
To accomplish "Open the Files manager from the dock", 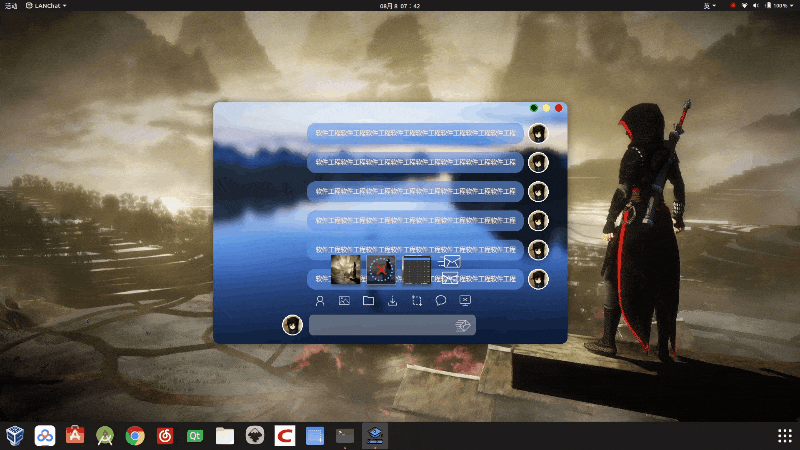I will (225, 436).
